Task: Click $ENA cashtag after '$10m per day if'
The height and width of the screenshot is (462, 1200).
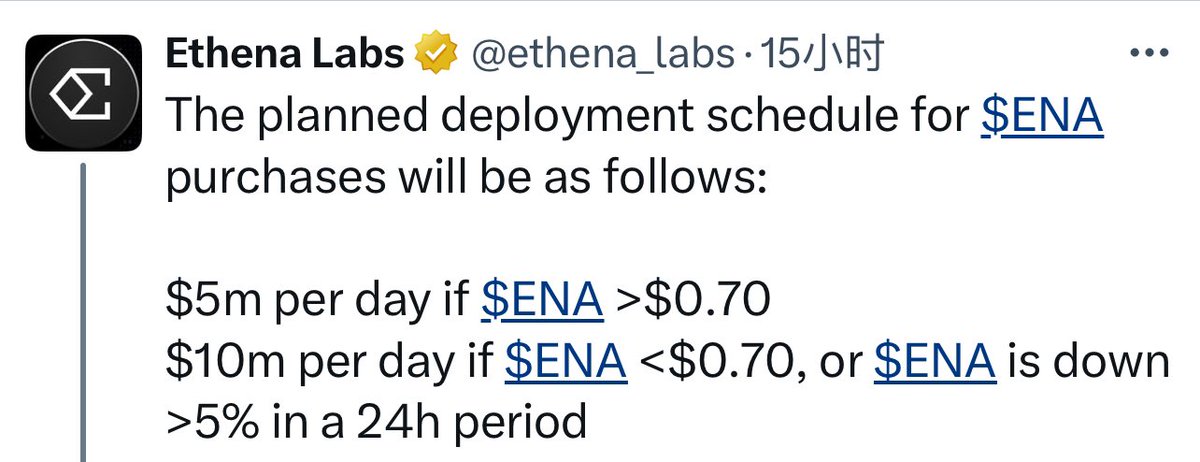Action: tap(566, 361)
